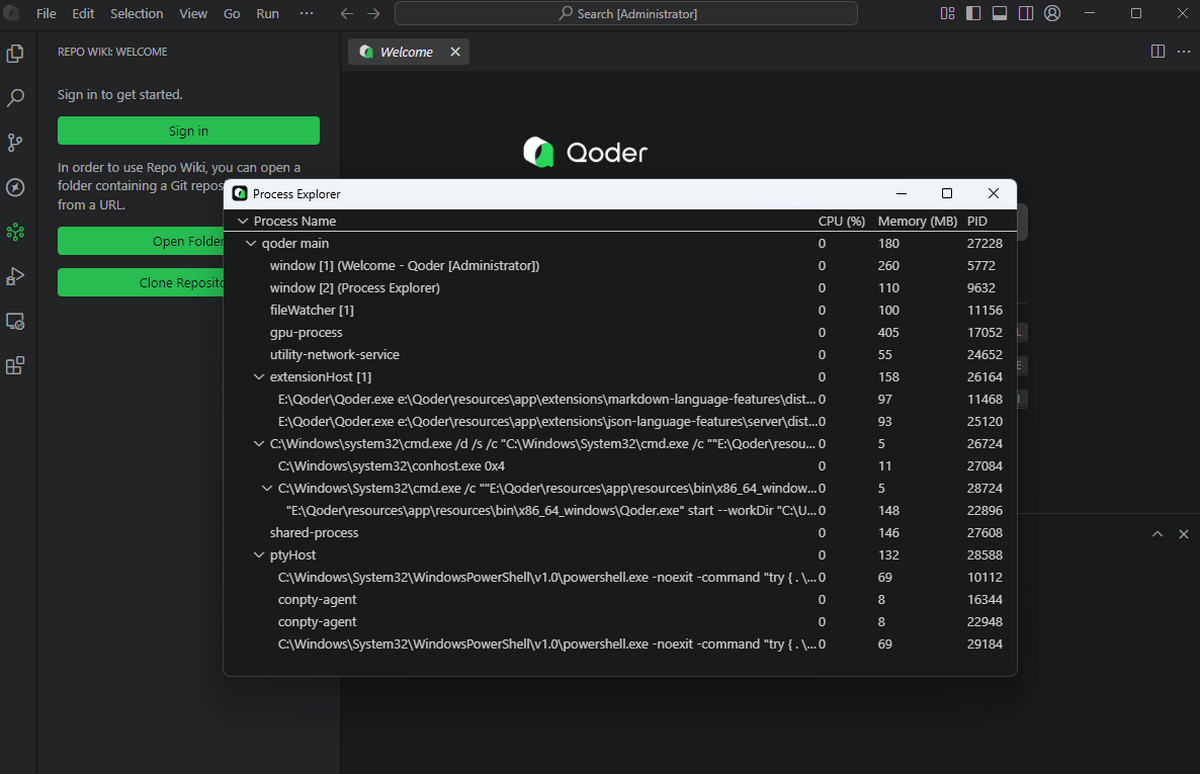1200x774 pixels.
Task: Open the Selection menu
Action: point(136,14)
